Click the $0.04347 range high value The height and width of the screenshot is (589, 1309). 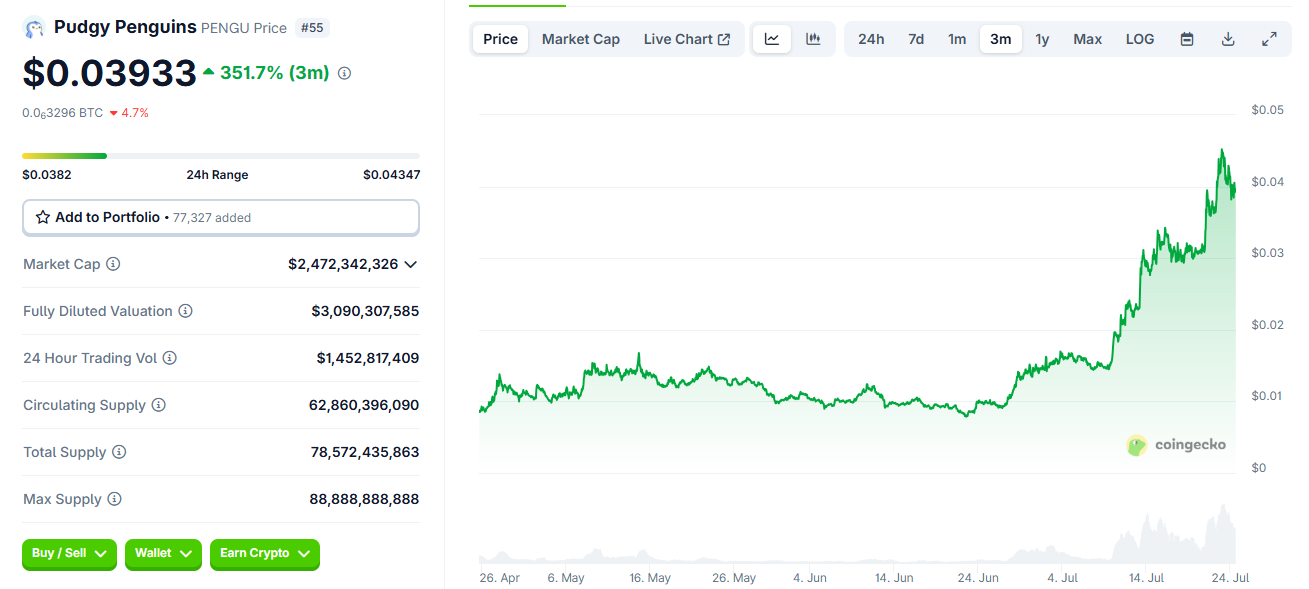tap(391, 175)
